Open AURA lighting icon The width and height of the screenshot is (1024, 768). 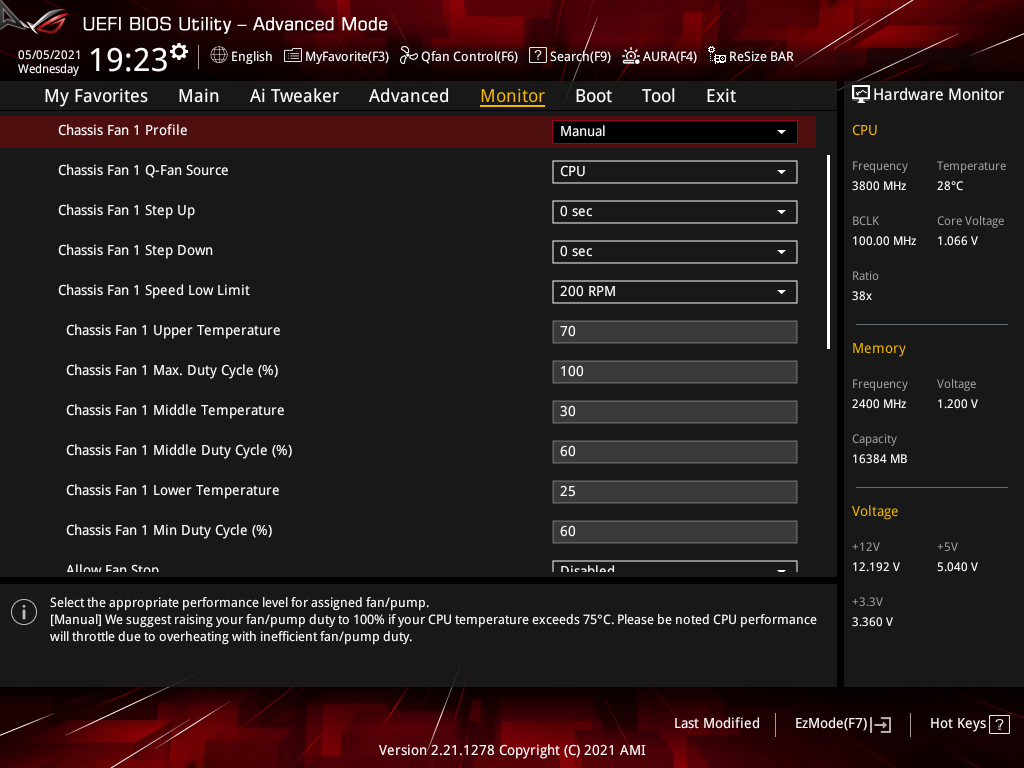630,56
